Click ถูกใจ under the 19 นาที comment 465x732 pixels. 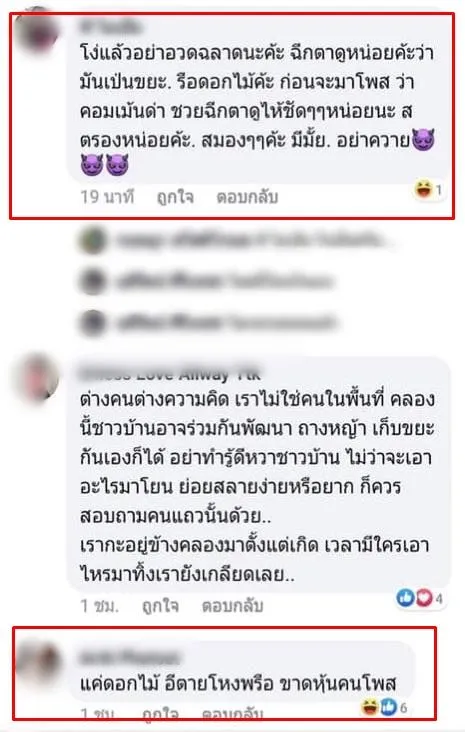click(x=175, y=197)
